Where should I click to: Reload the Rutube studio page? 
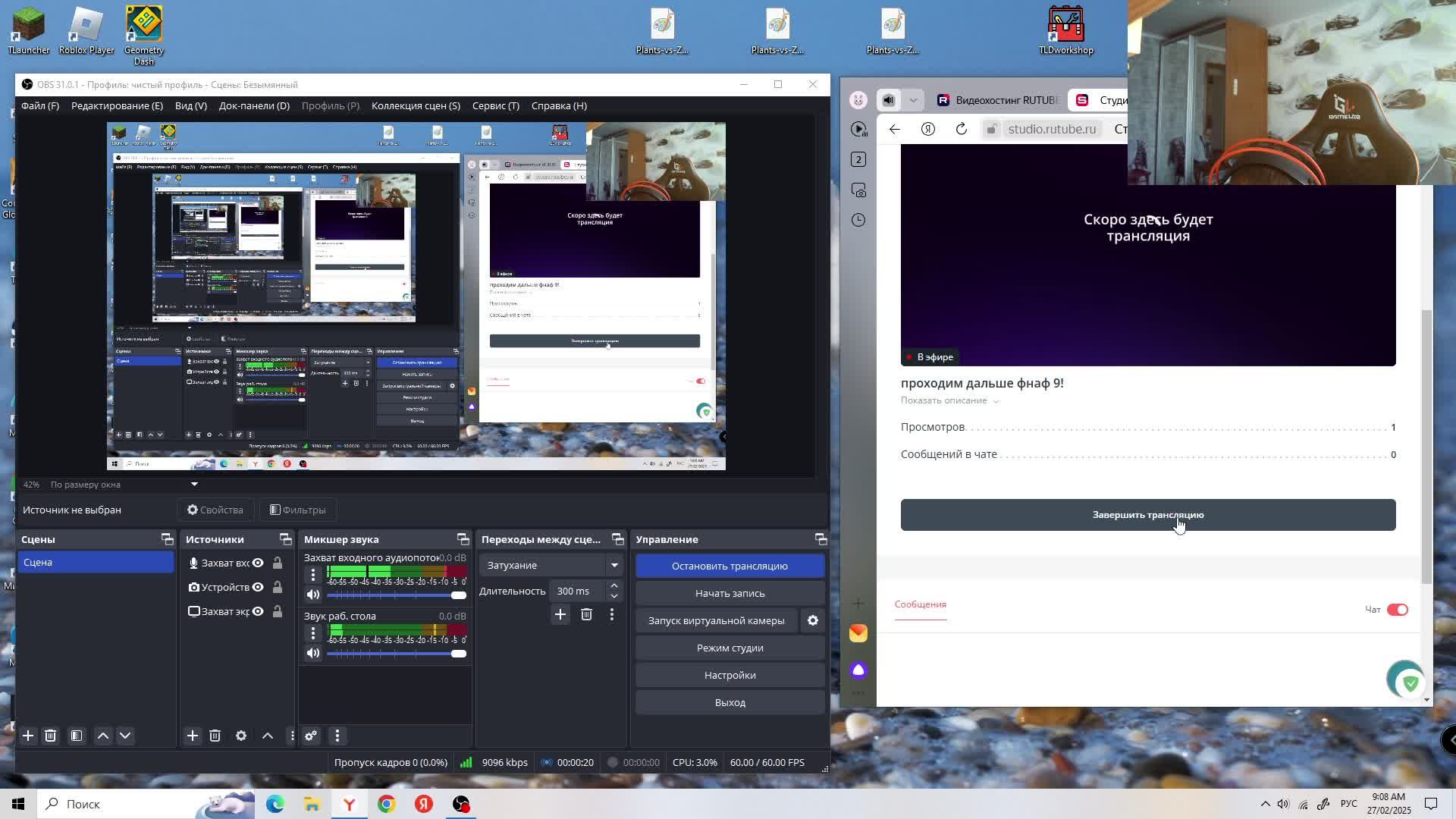pos(961,129)
